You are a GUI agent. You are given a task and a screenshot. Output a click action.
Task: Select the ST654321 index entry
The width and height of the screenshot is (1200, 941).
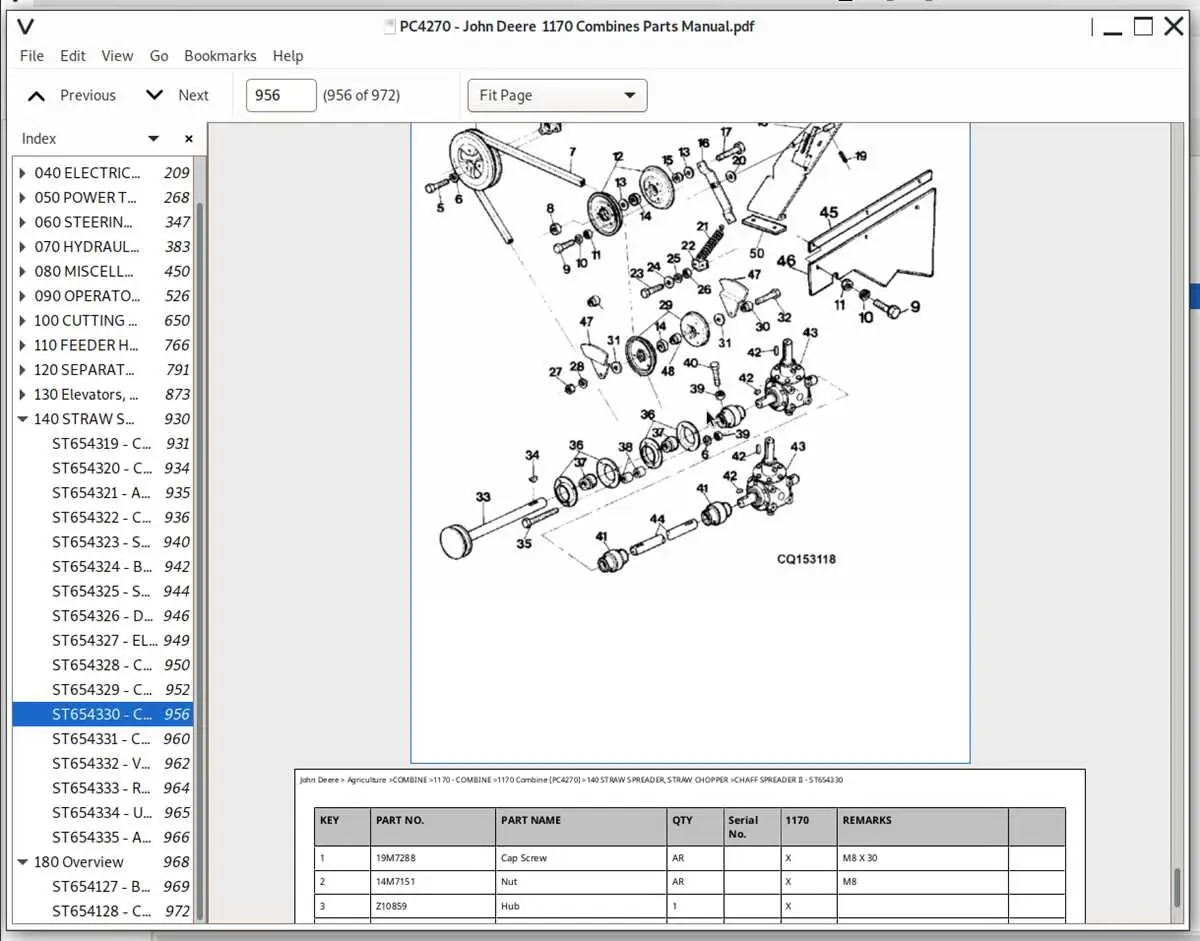[102, 493]
